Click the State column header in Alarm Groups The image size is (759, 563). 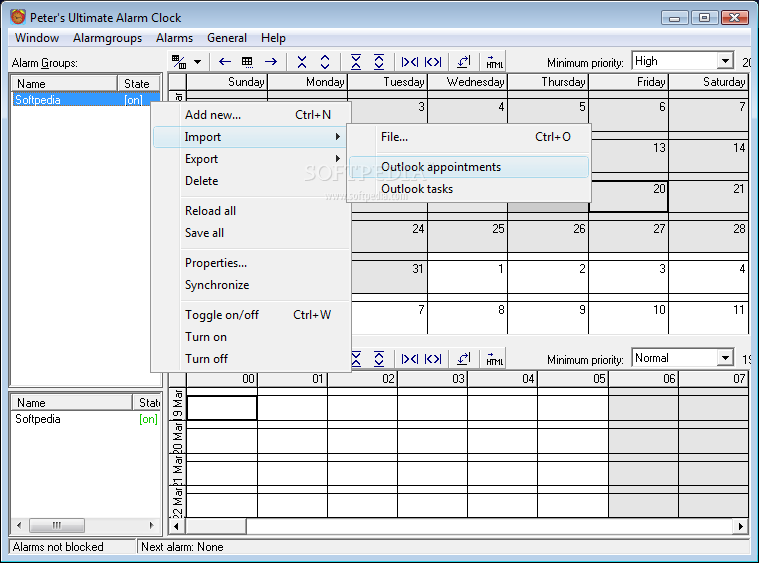point(138,83)
